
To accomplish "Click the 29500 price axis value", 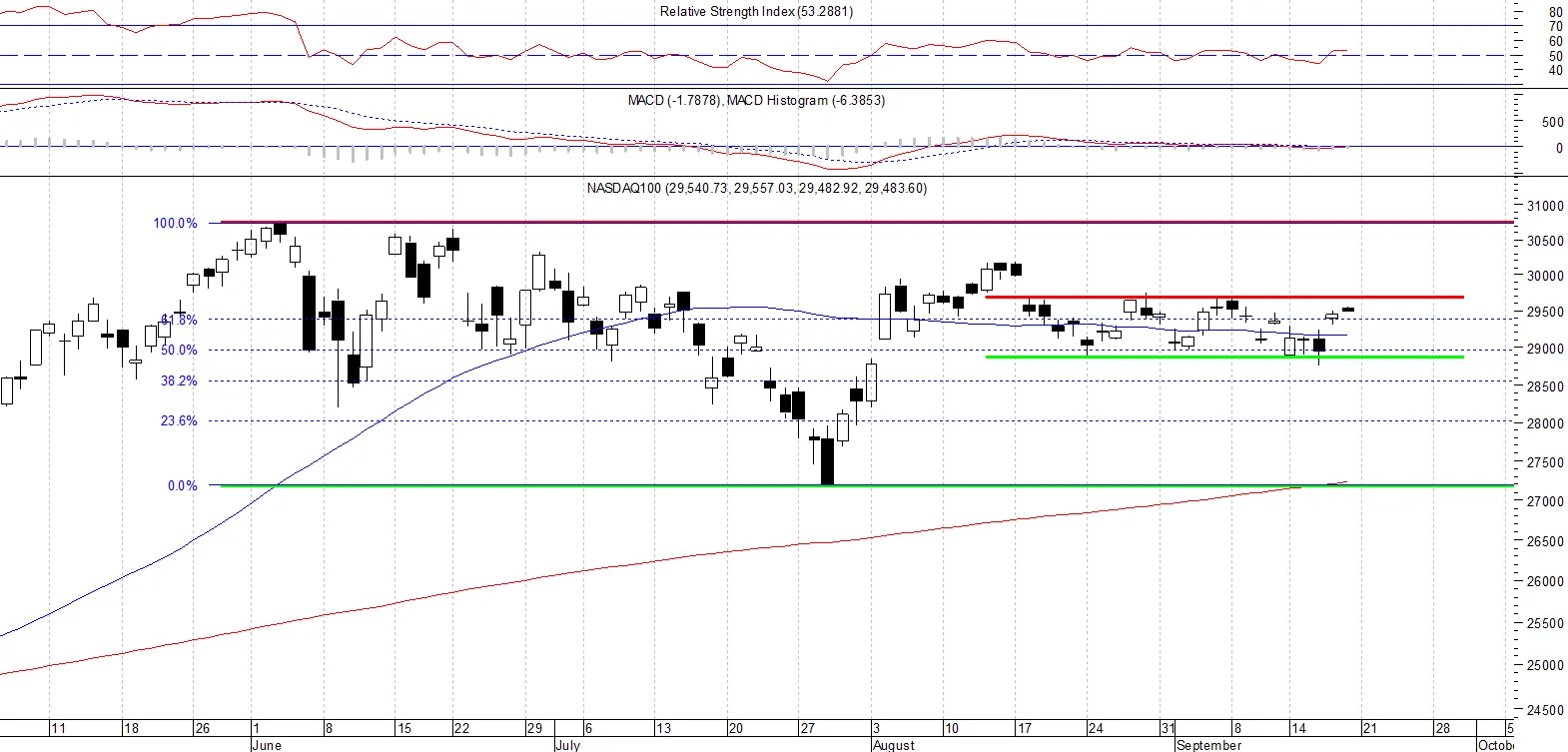I will [1545, 312].
